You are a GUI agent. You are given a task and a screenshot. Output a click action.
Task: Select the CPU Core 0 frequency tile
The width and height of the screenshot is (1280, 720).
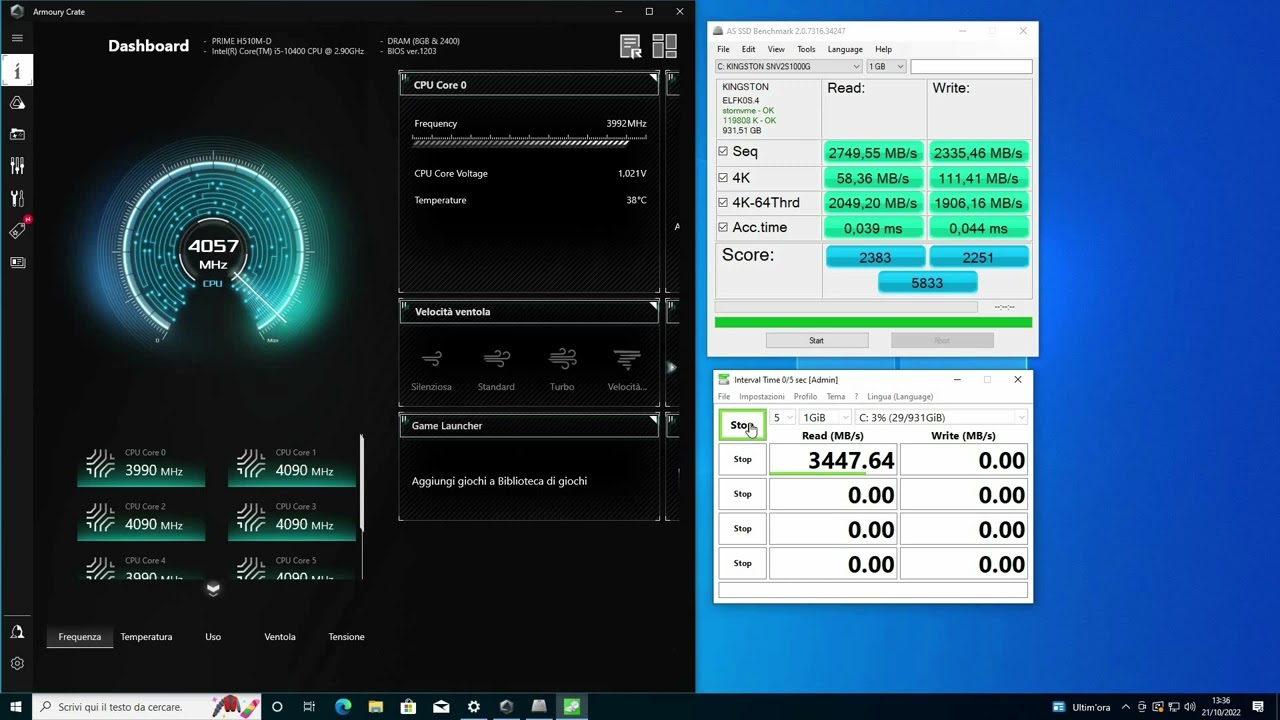pyautogui.click(x=141, y=465)
